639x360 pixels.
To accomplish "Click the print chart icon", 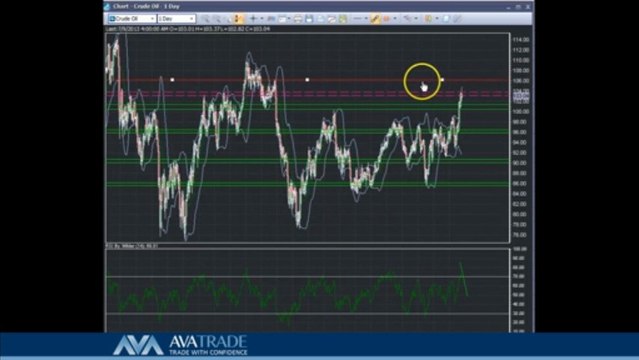I will coord(298,19).
